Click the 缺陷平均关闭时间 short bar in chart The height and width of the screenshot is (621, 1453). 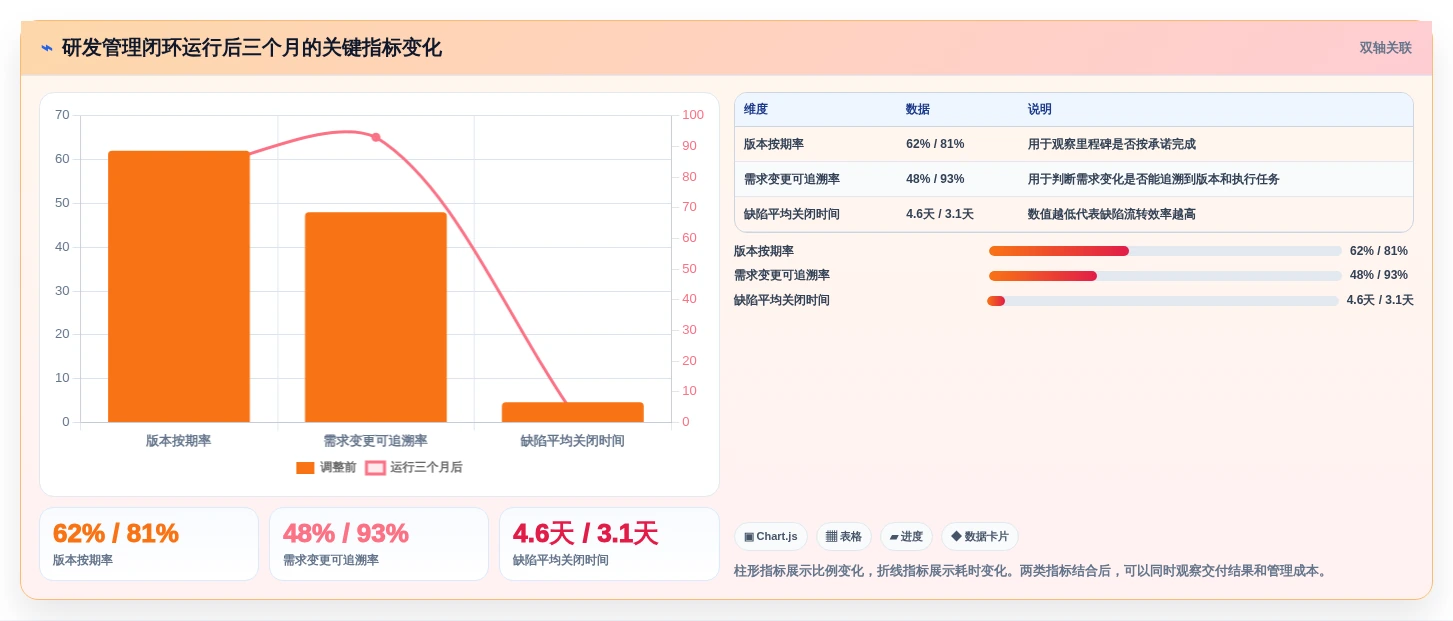tap(573, 412)
